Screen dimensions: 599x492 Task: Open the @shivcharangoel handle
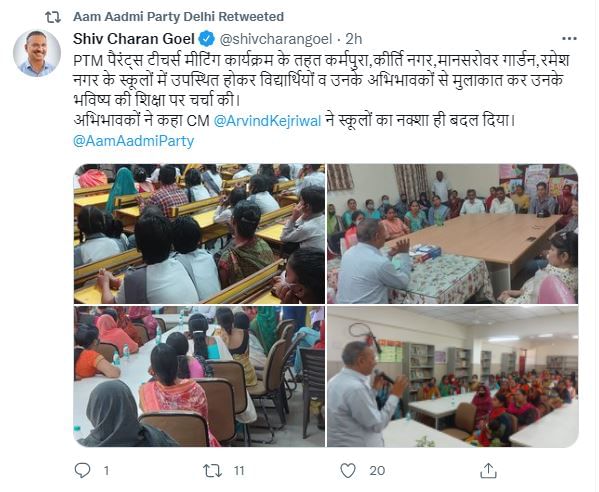pos(275,39)
